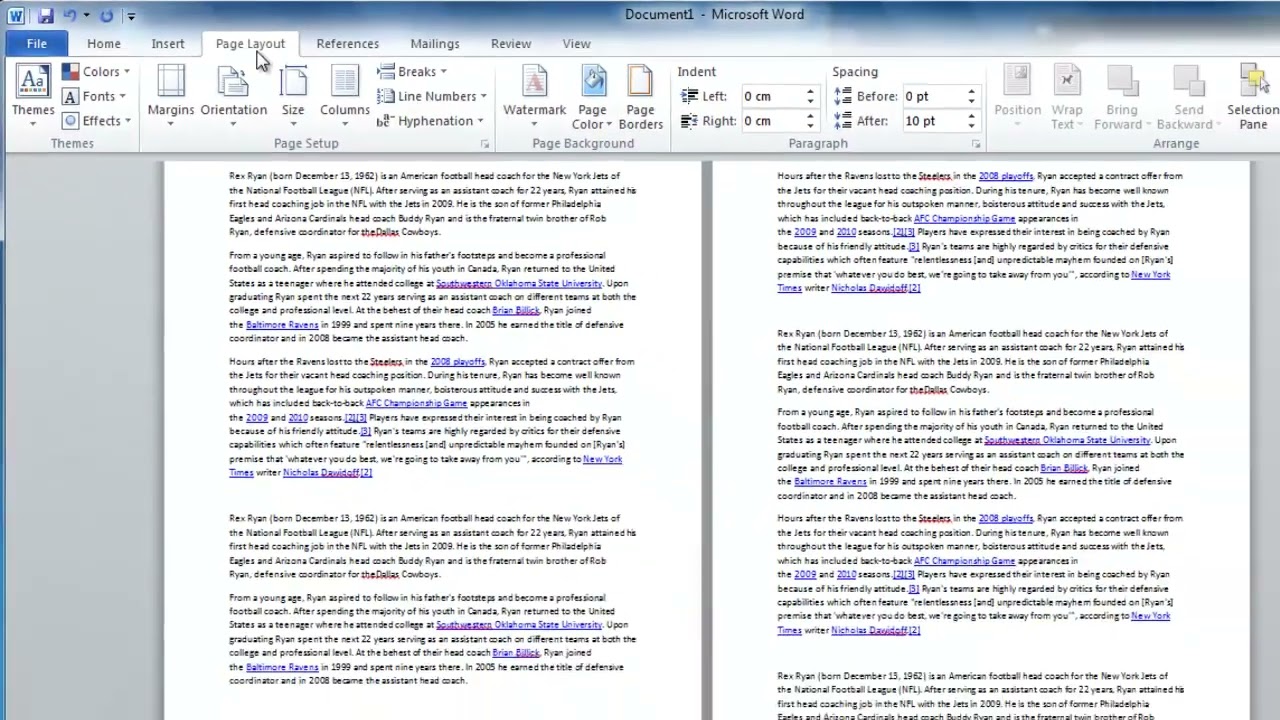1280x720 pixels.
Task: Switch to the References tab
Action: coord(347,44)
